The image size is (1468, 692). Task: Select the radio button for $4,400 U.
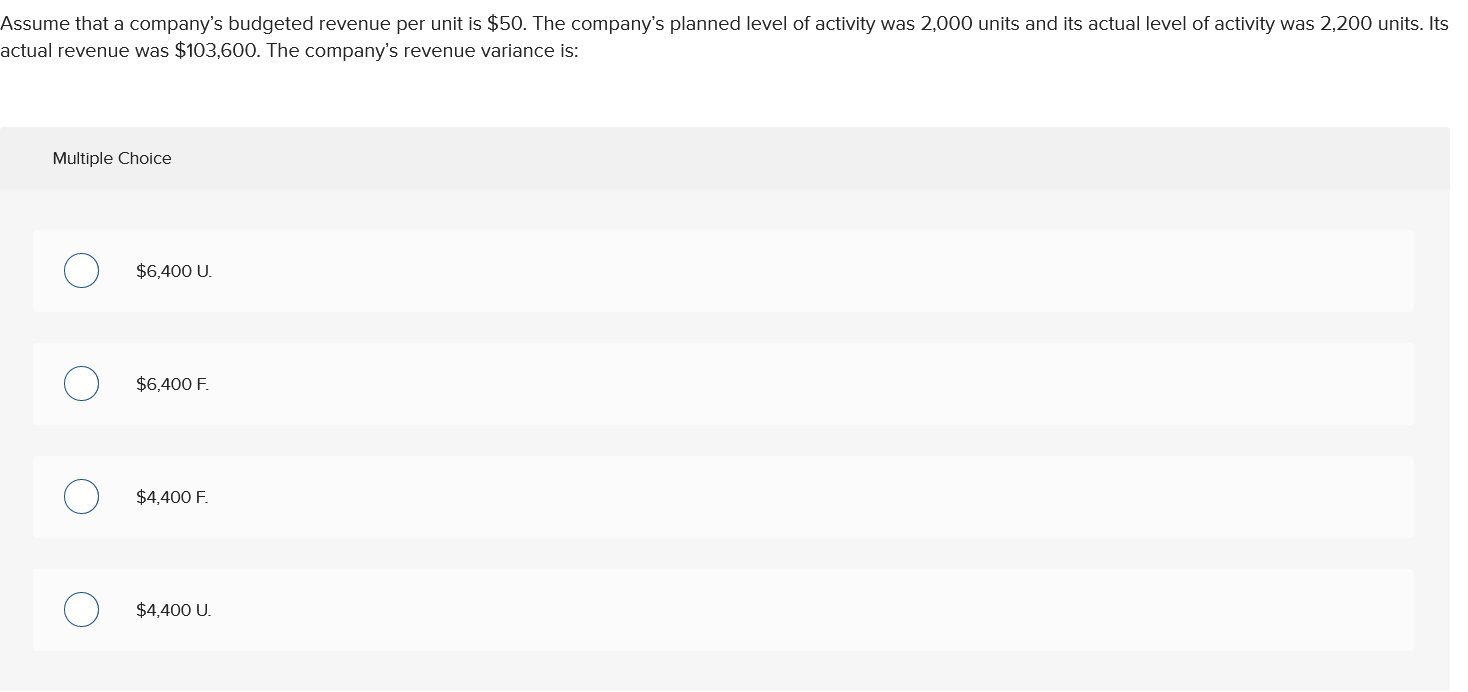(81, 609)
